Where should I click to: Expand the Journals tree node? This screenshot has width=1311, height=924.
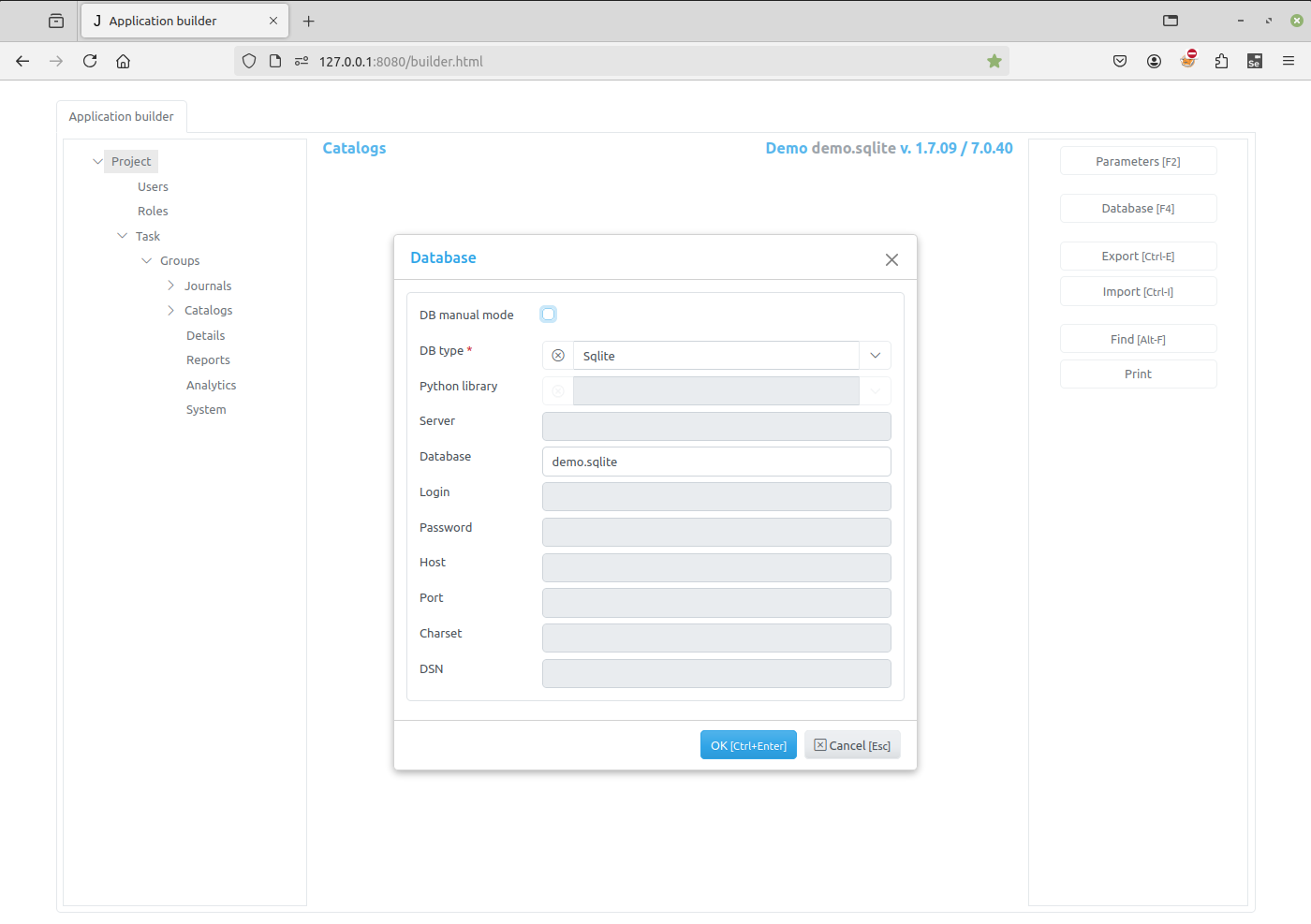[170, 286]
